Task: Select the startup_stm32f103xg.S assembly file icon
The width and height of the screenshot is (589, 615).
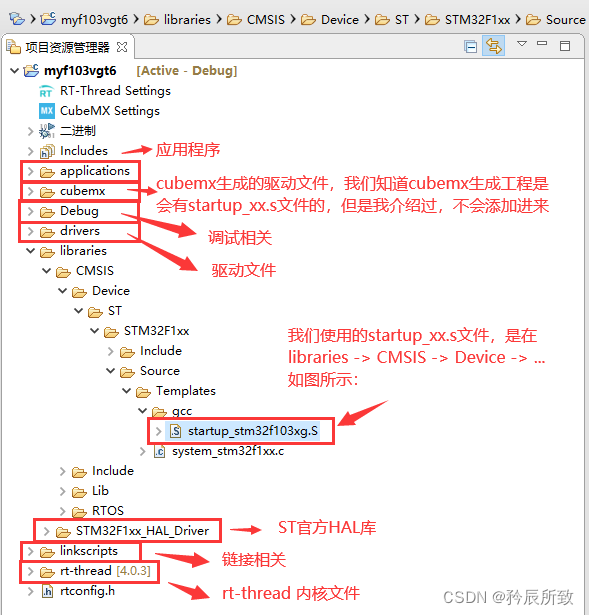Action: pyautogui.click(x=175, y=431)
